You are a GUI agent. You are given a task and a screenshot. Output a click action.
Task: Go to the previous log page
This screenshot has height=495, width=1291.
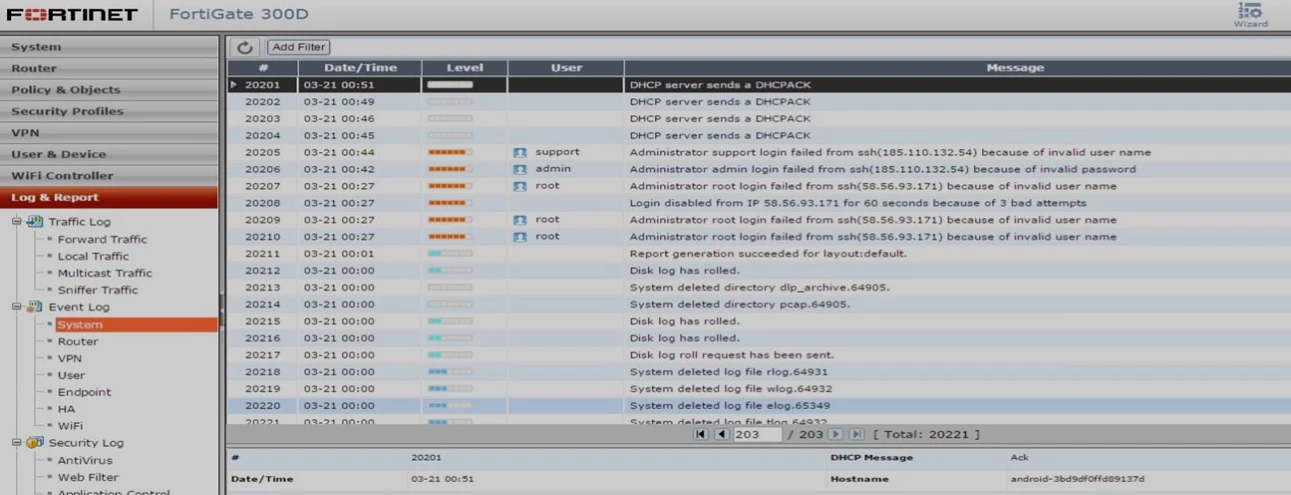pos(721,434)
